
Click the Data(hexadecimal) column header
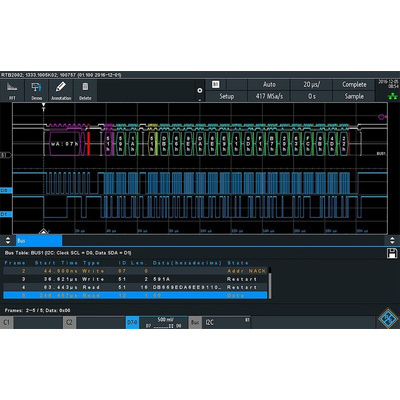click(187, 263)
